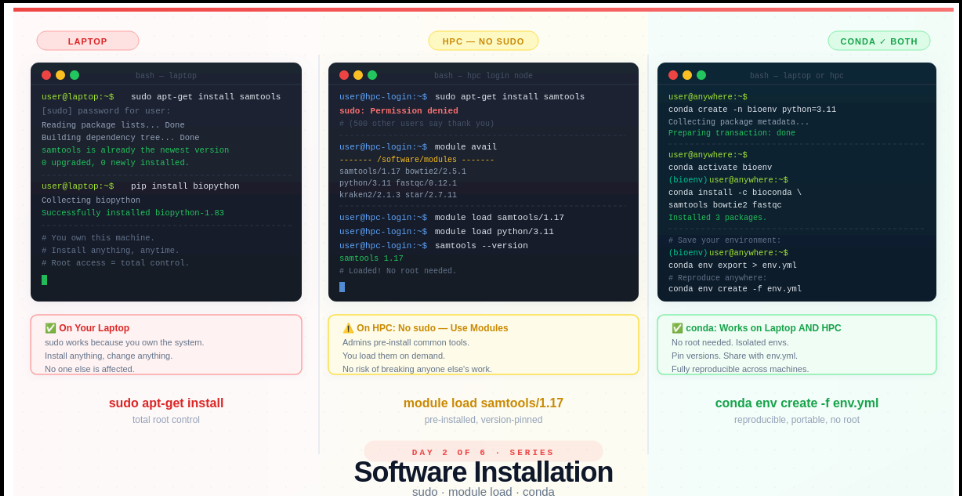Select the "HPC — NO SUDO" pill label
Image resolution: width=962 pixels, height=496 pixels.
(483, 41)
